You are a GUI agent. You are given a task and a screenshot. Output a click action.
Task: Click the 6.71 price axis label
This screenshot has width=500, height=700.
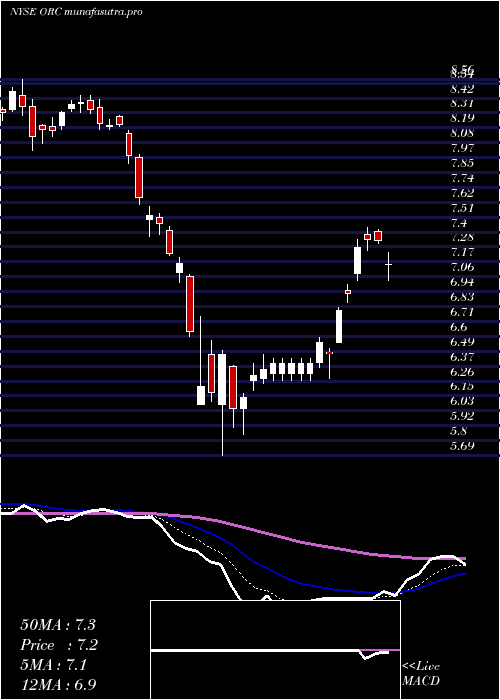click(x=462, y=312)
